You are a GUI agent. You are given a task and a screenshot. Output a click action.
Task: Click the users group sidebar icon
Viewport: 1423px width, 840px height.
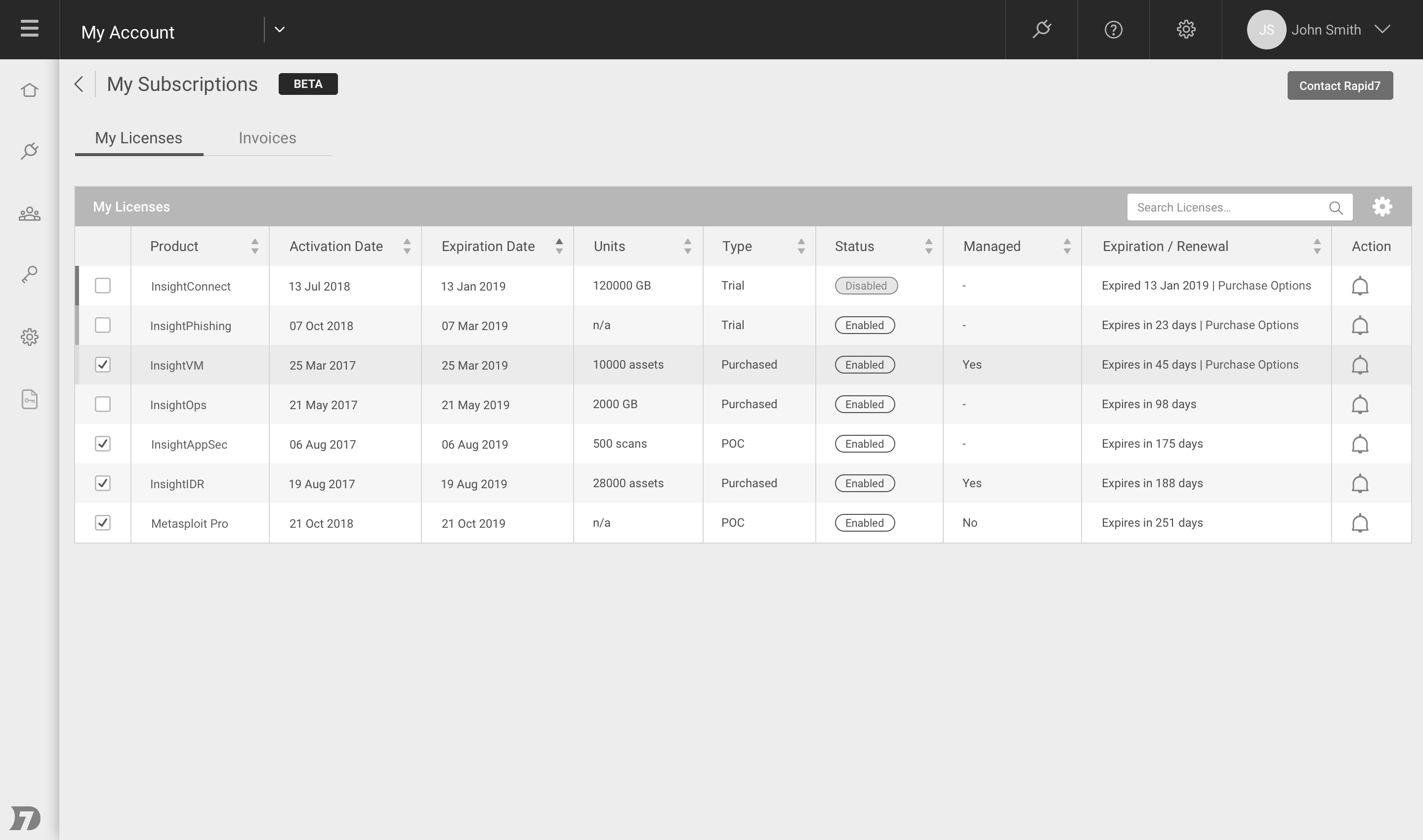30,214
